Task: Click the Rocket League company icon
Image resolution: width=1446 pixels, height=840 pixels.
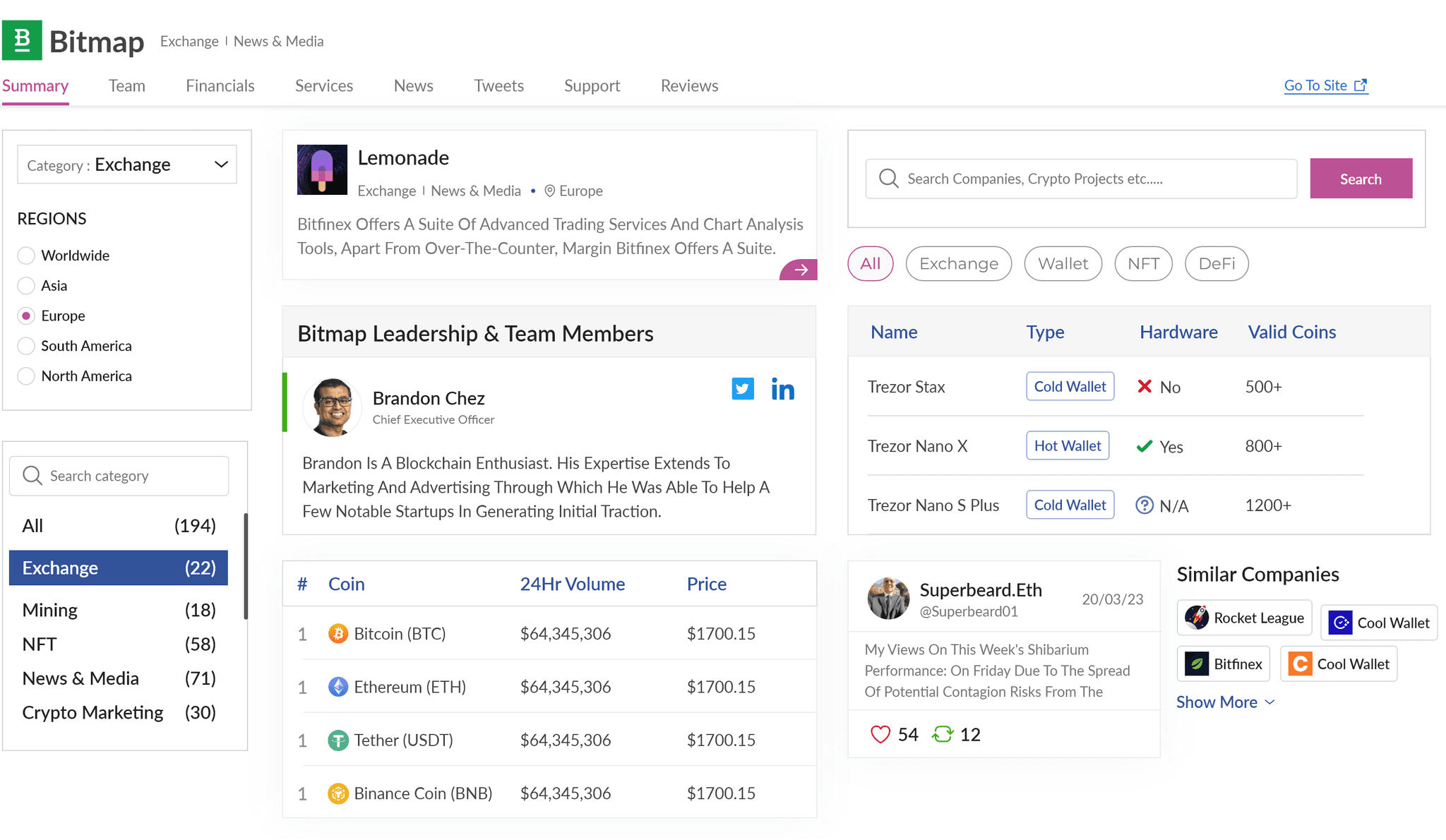Action: click(1197, 618)
